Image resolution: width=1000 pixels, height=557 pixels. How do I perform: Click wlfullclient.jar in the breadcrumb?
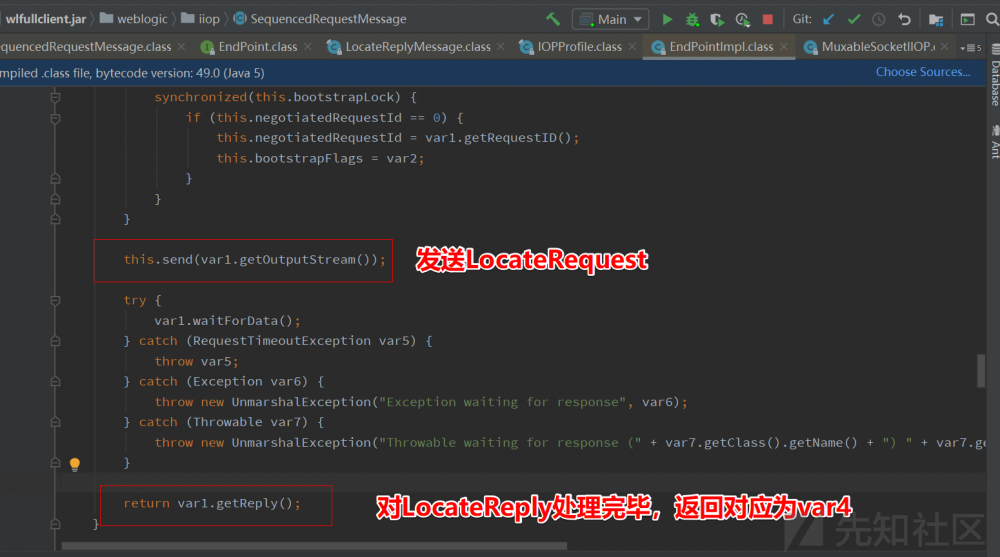coord(45,19)
